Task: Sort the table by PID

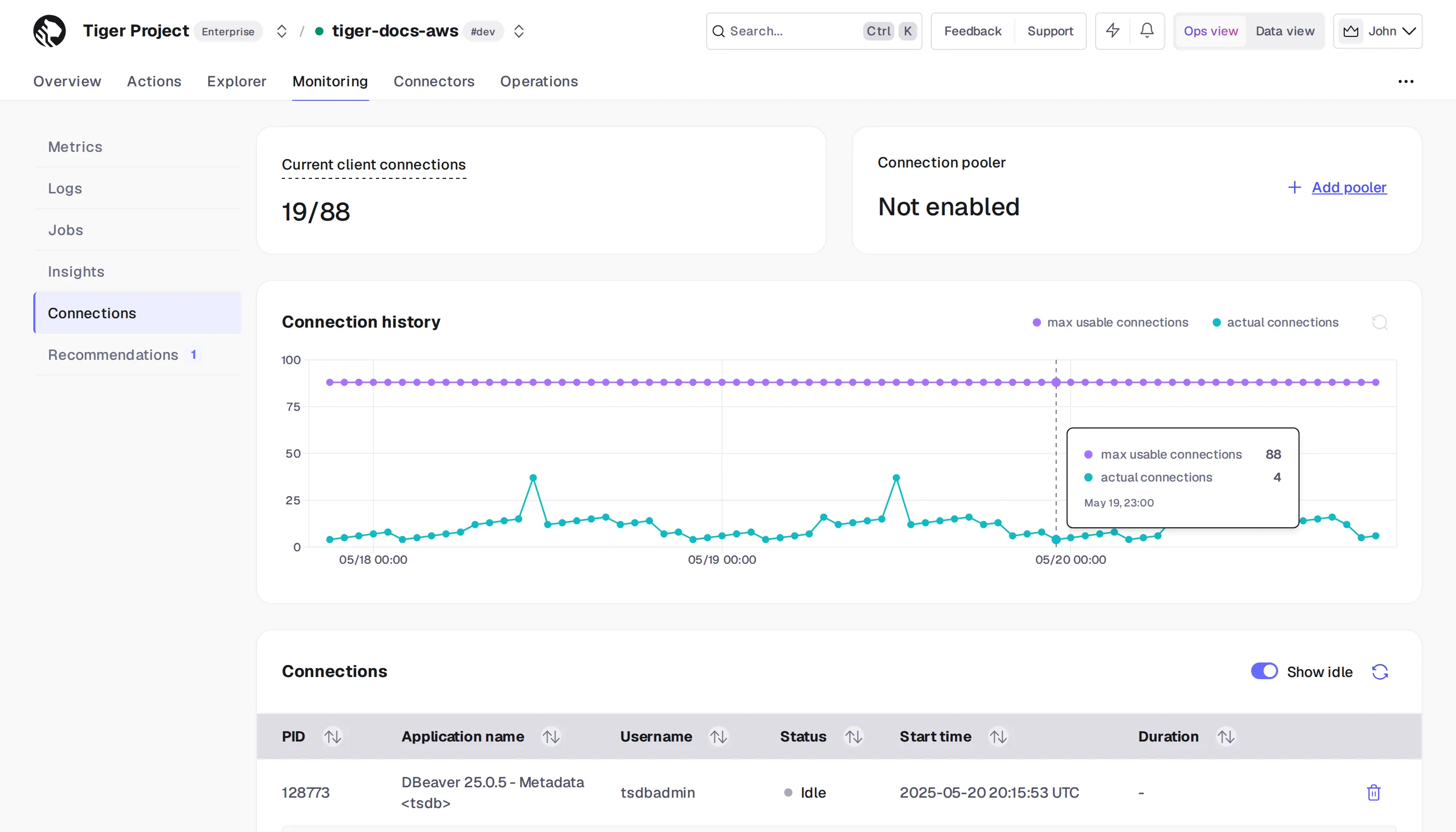Action: point(333,736)
